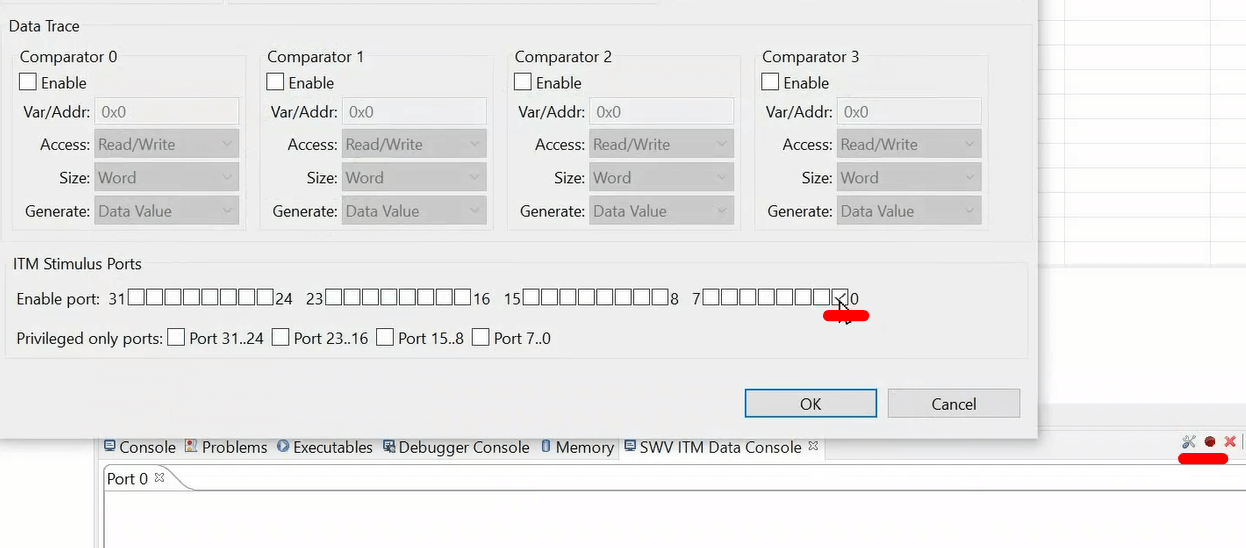Open Comparator 0 Access dropdown
The image size is (1246, 548).
pos(167,144)
